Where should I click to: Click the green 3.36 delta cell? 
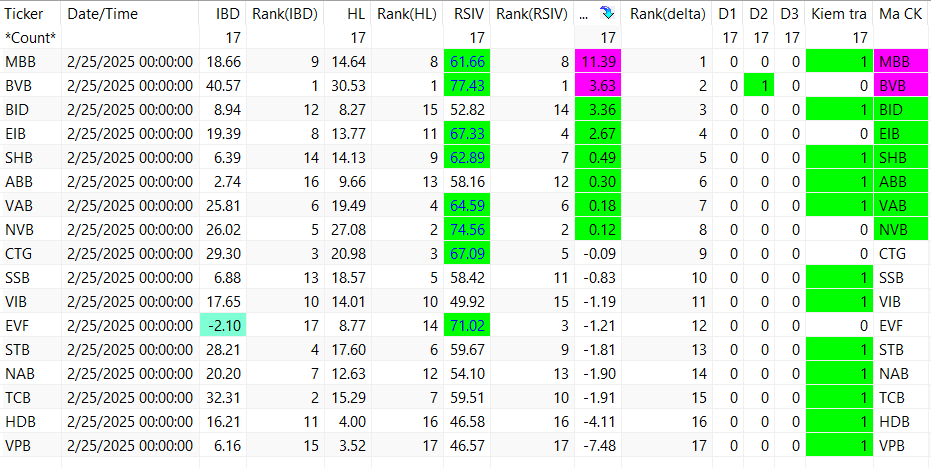click(x=597, y=110)
